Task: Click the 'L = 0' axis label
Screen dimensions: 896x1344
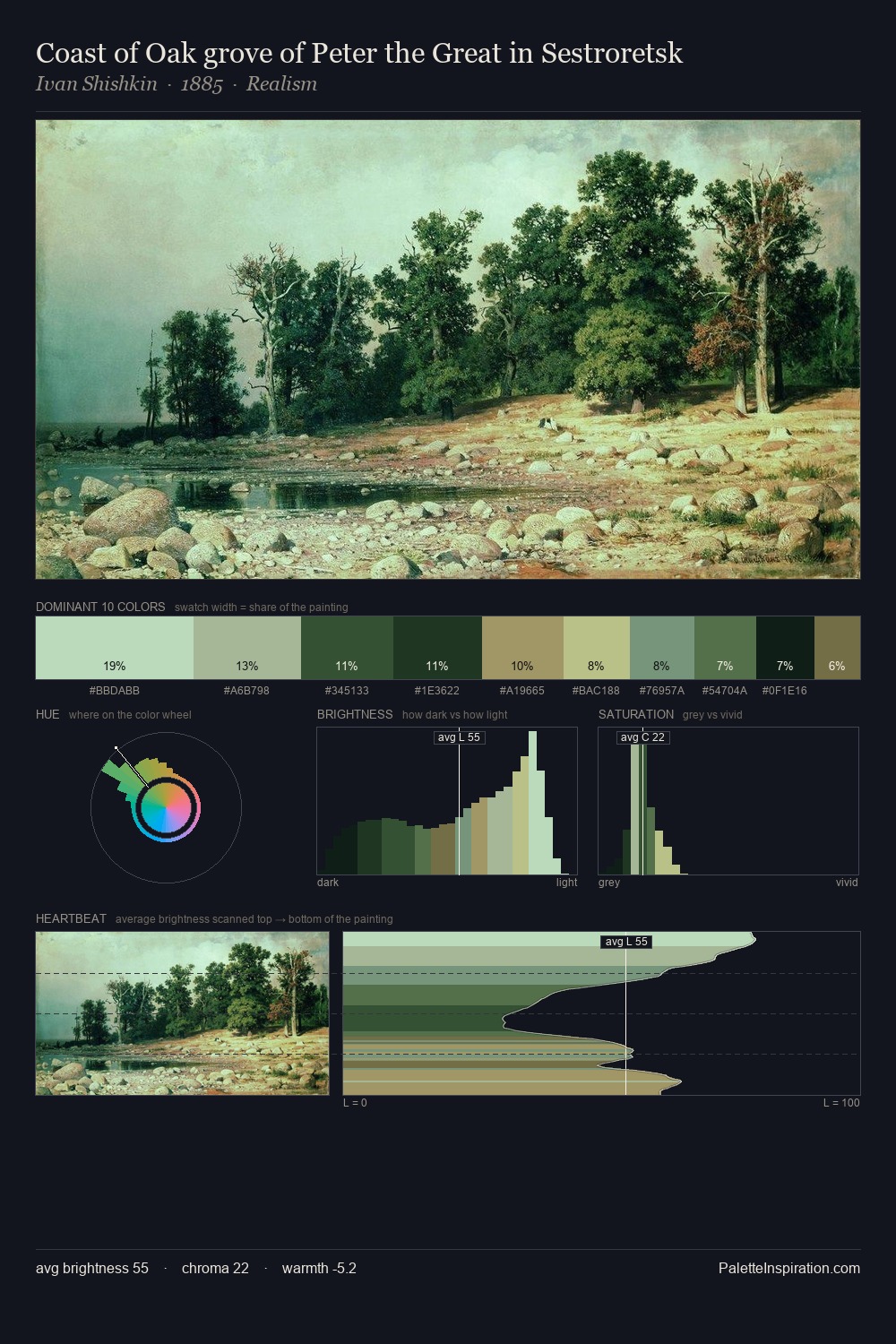Action: click(355, 1103)
